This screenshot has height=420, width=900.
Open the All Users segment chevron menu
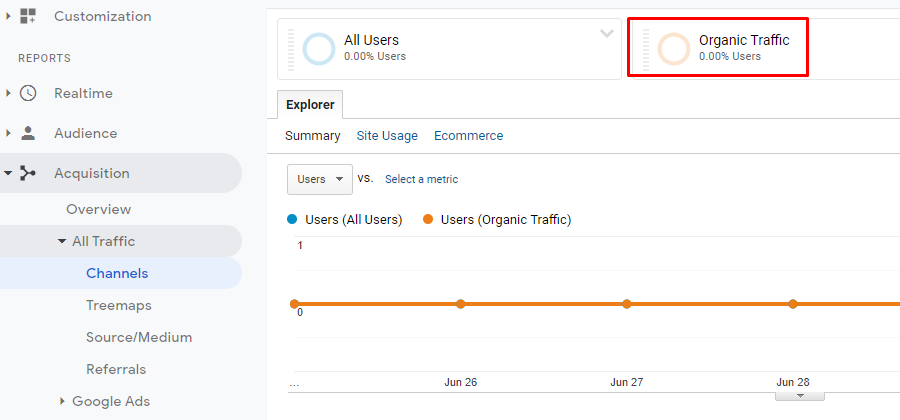coord(607,34)
